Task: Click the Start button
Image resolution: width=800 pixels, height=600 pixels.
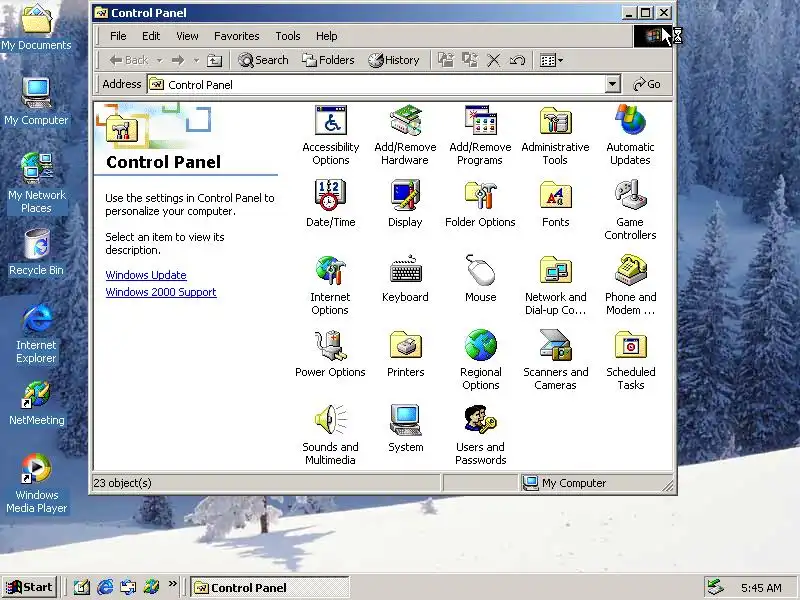Action: pyautogui.click(x=29, y=587)
